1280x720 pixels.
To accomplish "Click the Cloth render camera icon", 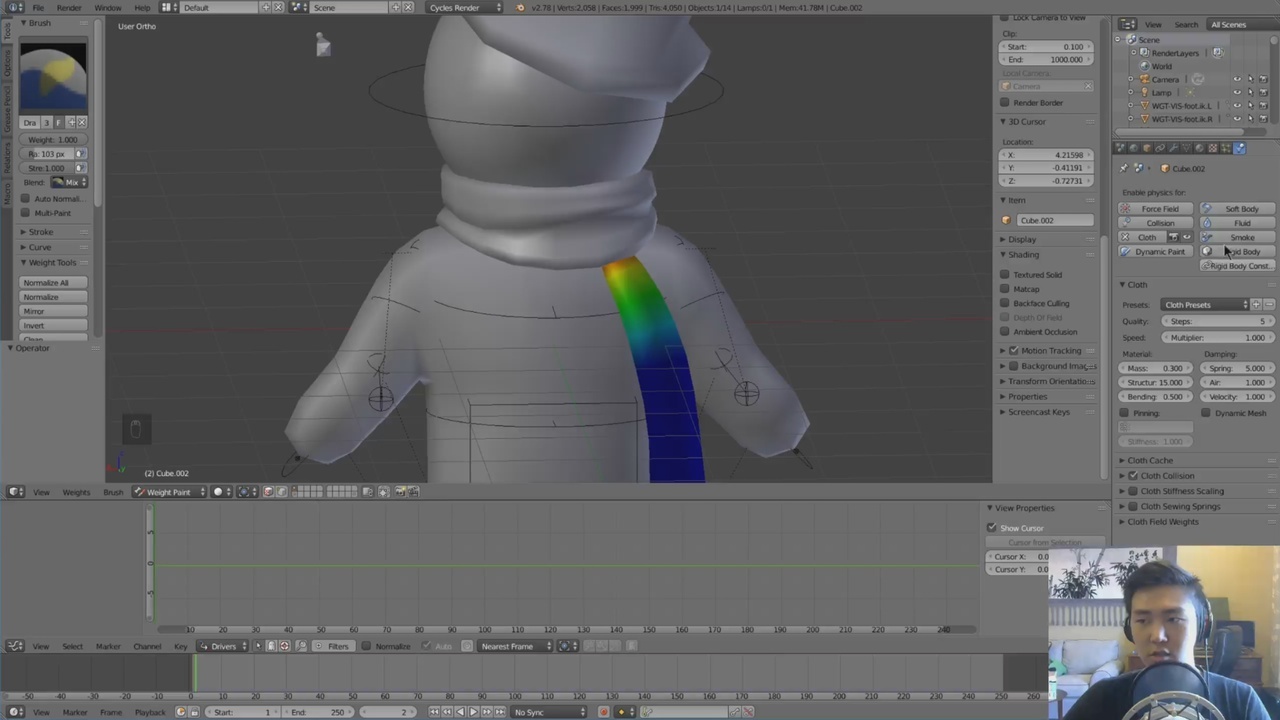I will (x=1173, y=237).
